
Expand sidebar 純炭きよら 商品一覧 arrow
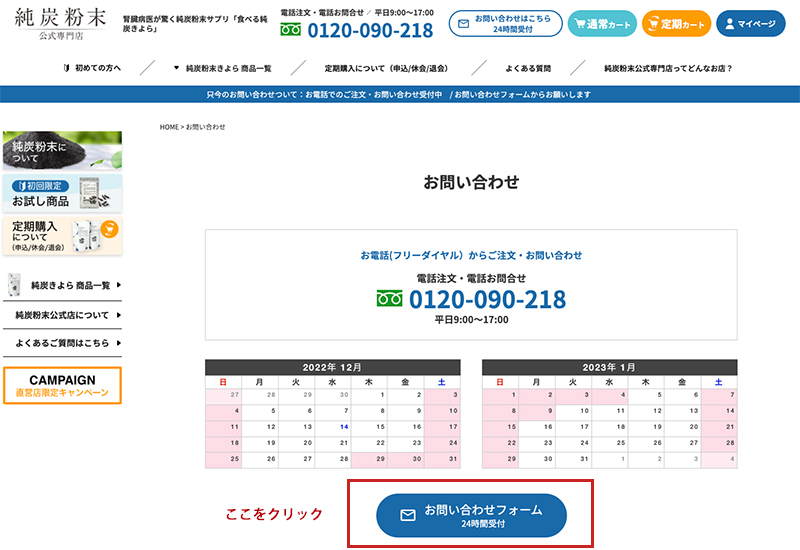tap(118, 285)
